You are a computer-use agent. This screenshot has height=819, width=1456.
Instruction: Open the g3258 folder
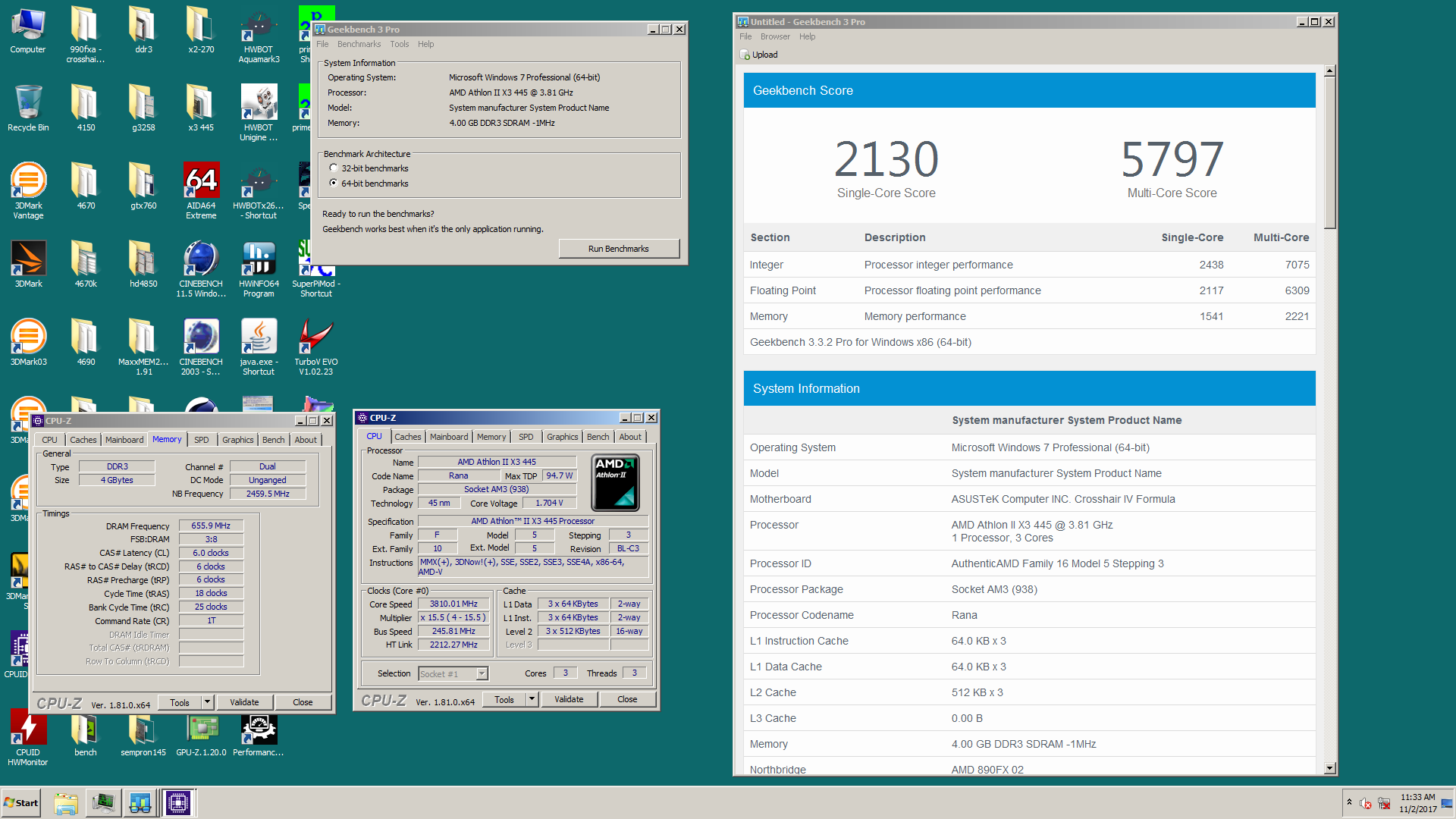point(143,108)
